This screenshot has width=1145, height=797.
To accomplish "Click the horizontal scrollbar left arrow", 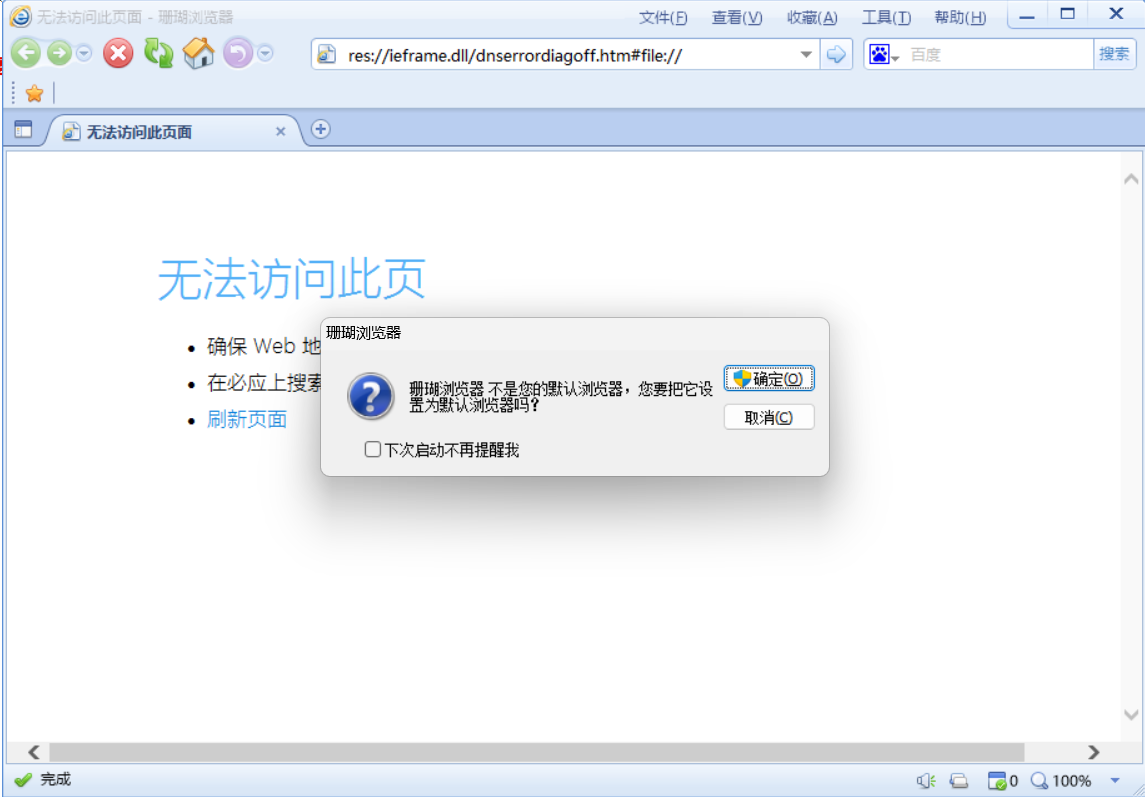I will click(x=34, y=752).
